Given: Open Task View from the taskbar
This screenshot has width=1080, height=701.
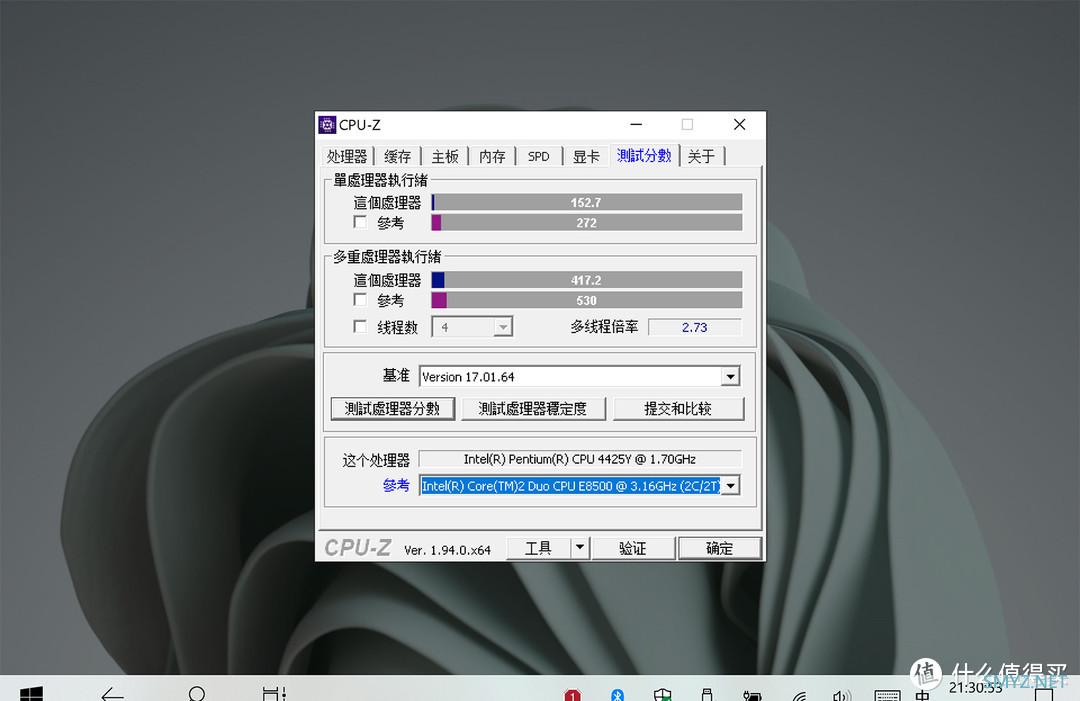Looking at the screenshot, I should click(274, 693).
